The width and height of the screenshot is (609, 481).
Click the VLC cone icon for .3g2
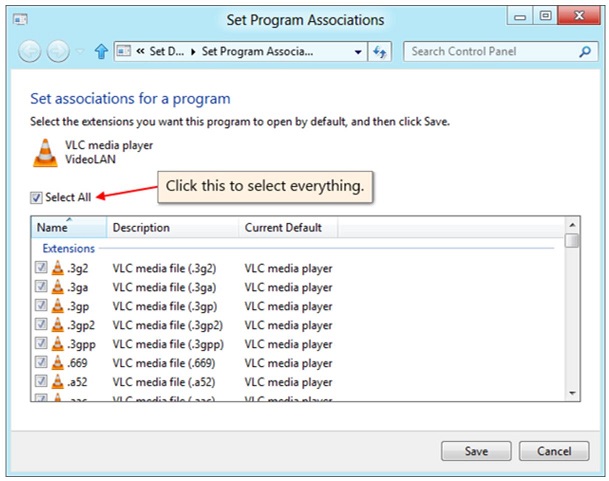(x=57, y=268)
